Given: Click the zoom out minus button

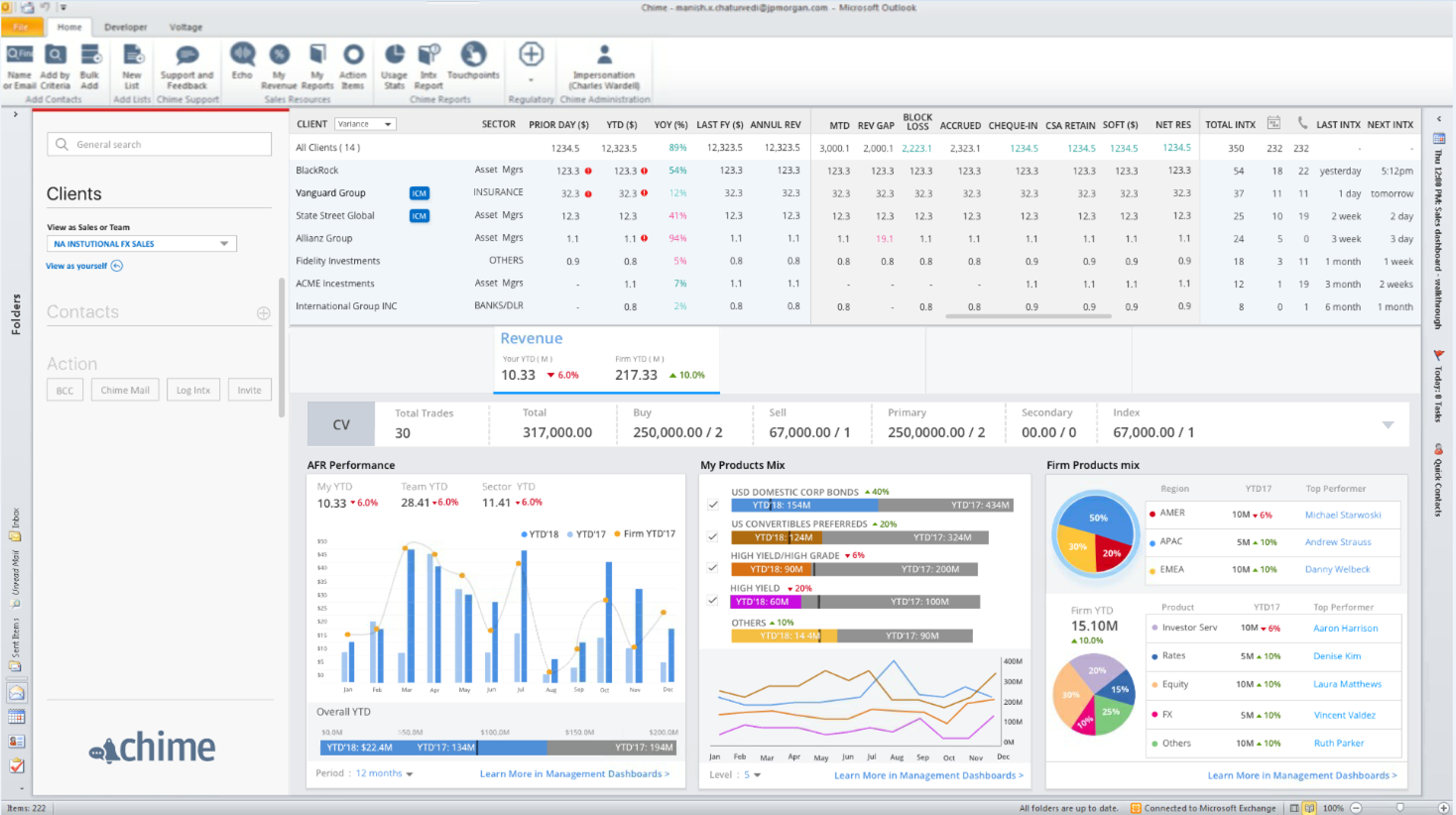Looking at the screenshot, I should tap(1357, 808).
